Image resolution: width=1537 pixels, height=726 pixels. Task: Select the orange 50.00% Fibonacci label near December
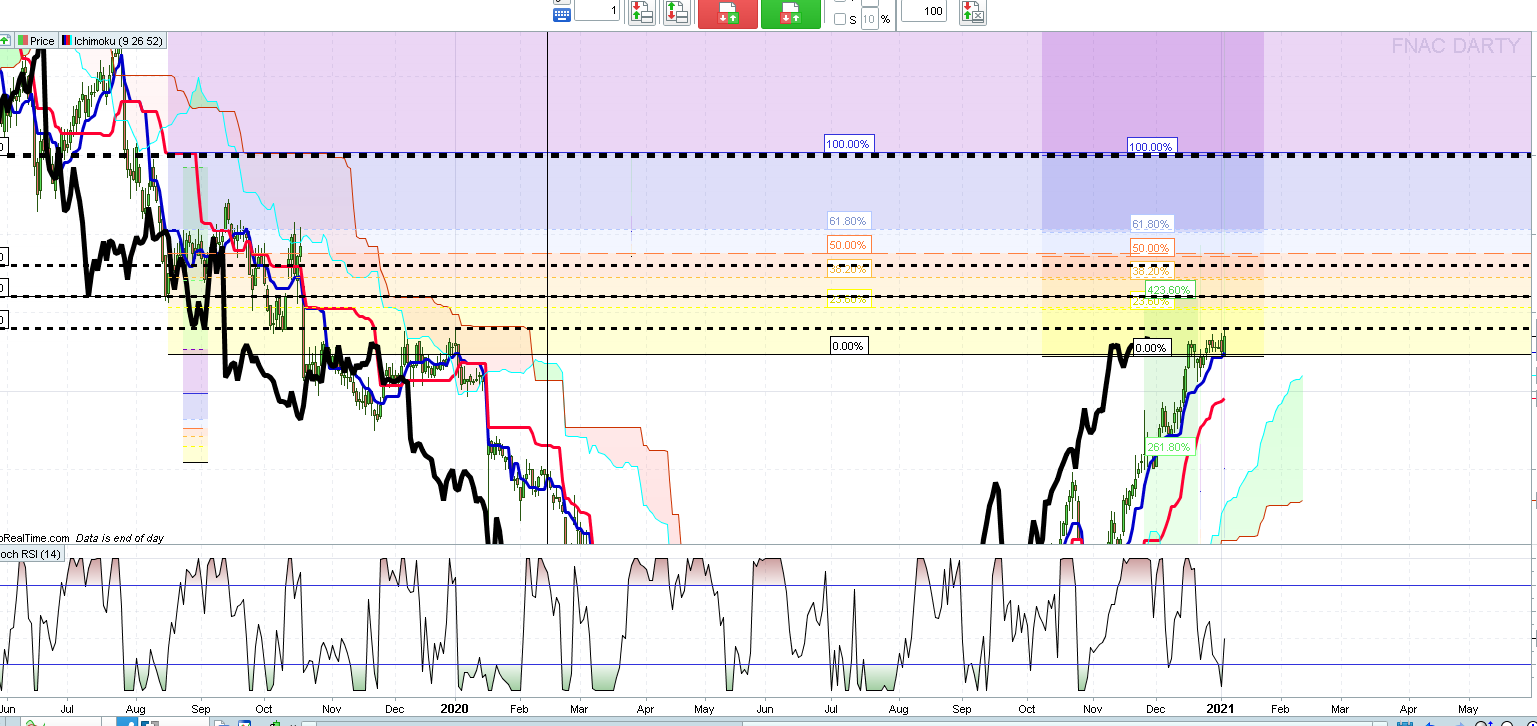click(x=1151, y=248)
